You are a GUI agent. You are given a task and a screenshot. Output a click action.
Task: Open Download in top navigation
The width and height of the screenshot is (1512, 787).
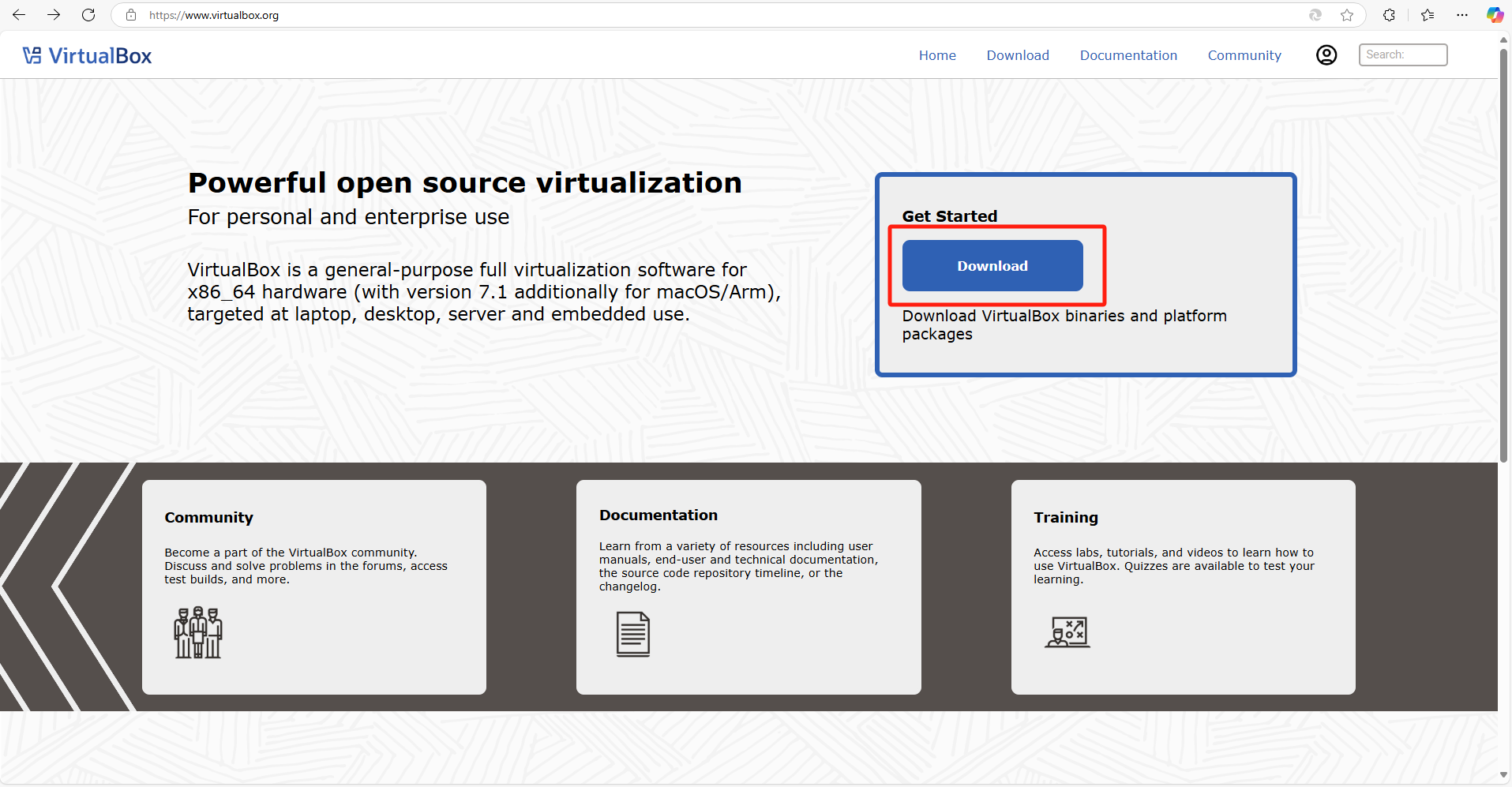click(x=1018, y=55)
